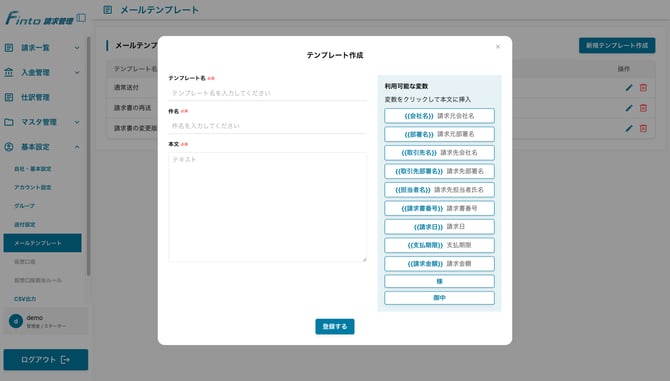Insert the 御中 honorific button
The image size is (670, 381).
click(439, 298)
